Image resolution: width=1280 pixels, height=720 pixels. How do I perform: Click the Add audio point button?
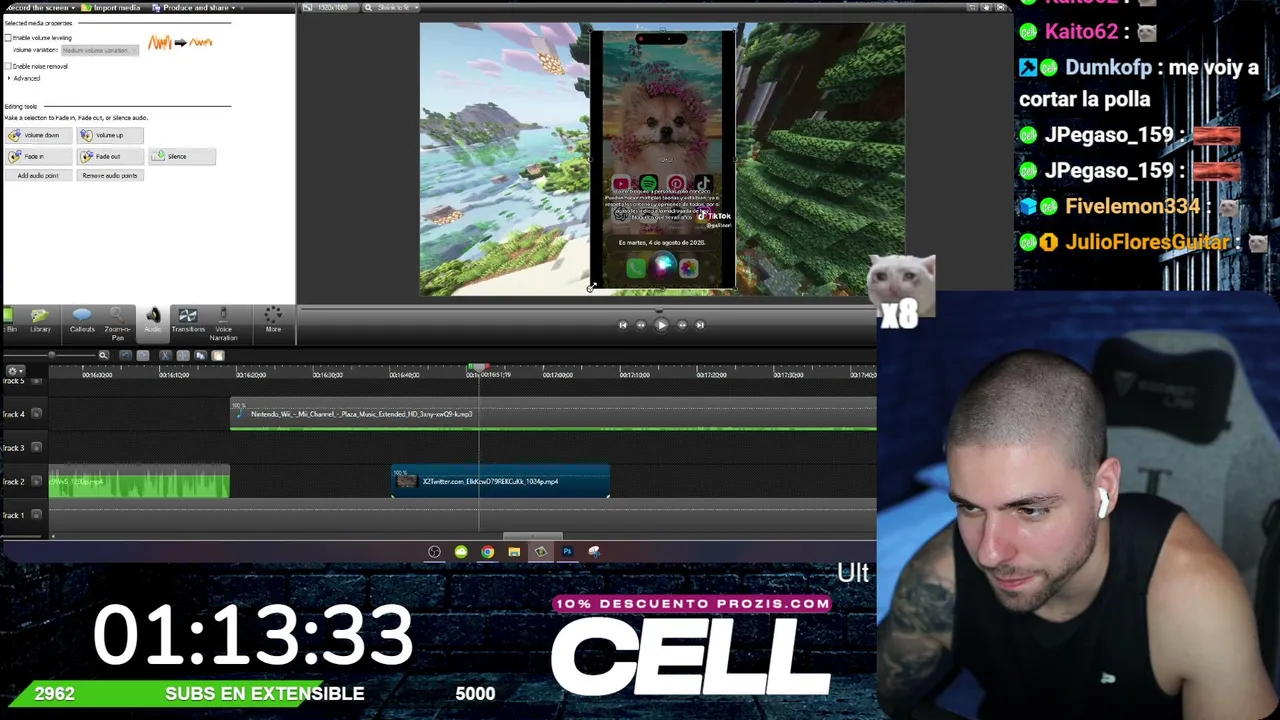click(38, 176)
